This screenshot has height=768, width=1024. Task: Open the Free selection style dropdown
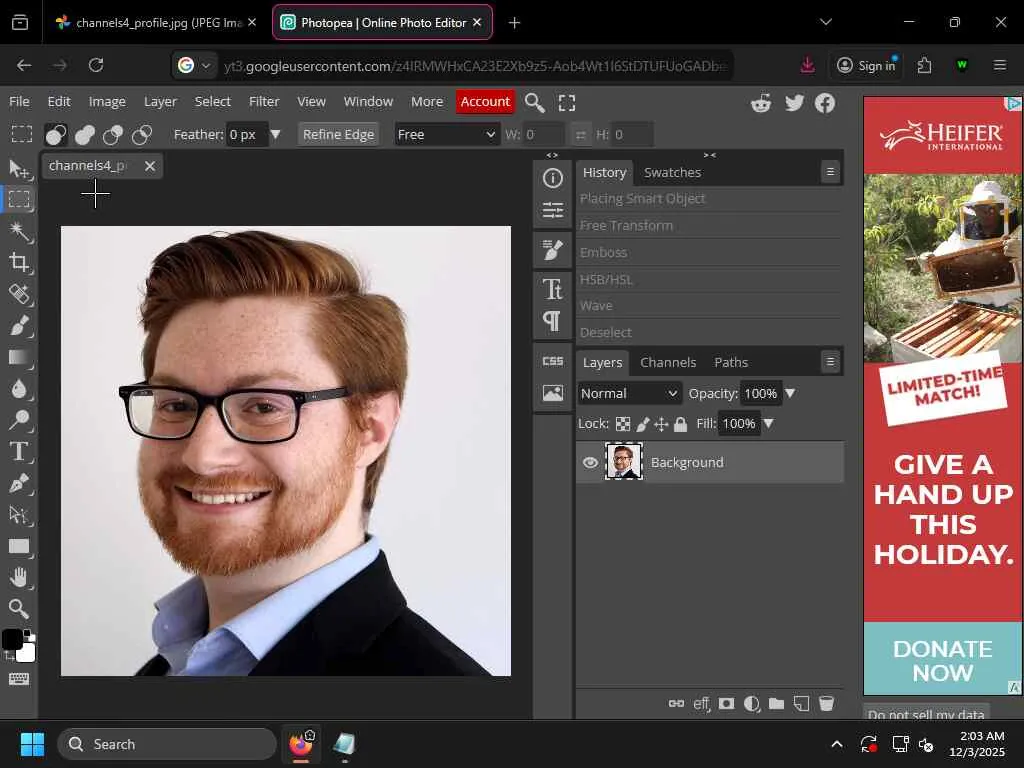(446, 134)
